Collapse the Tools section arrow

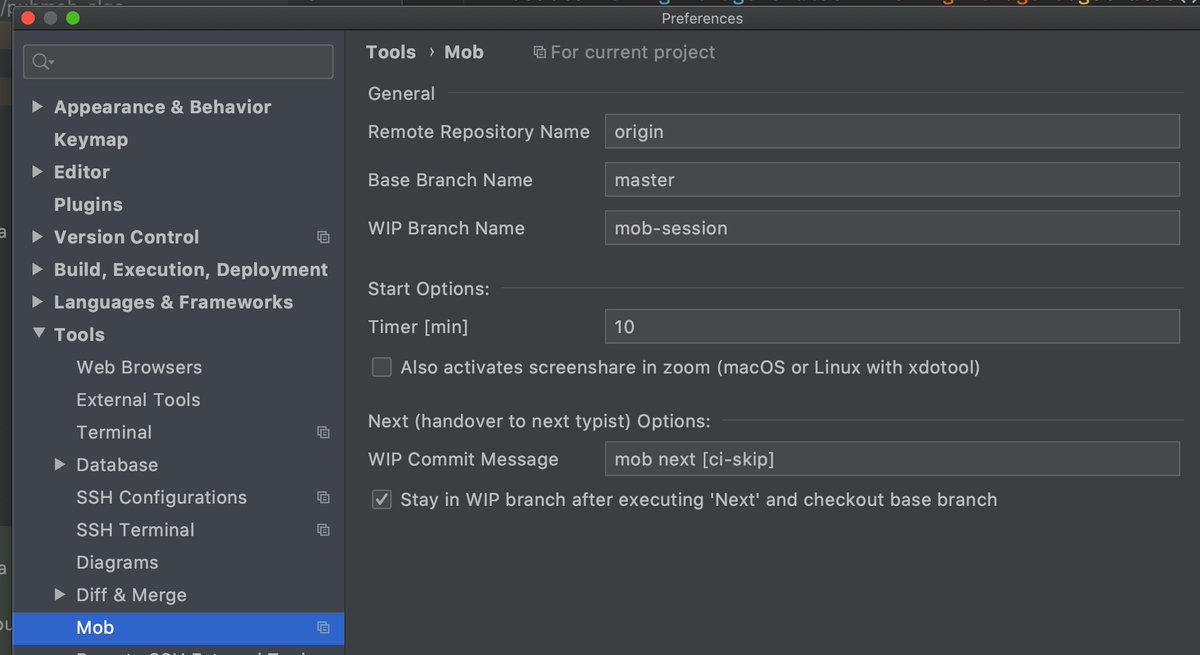pos(38,335)
